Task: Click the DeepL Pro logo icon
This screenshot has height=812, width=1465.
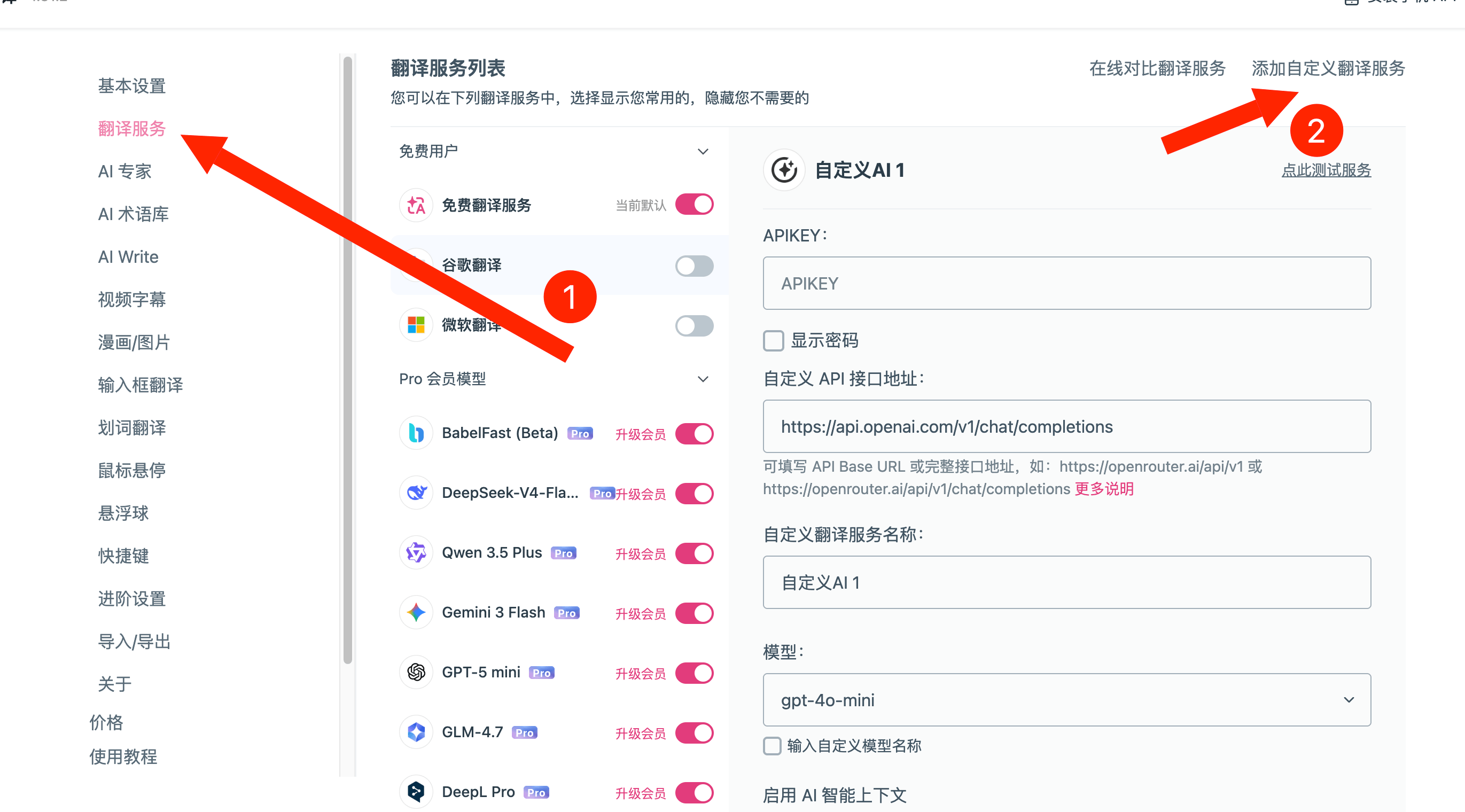Action: [x=416, y=792]
